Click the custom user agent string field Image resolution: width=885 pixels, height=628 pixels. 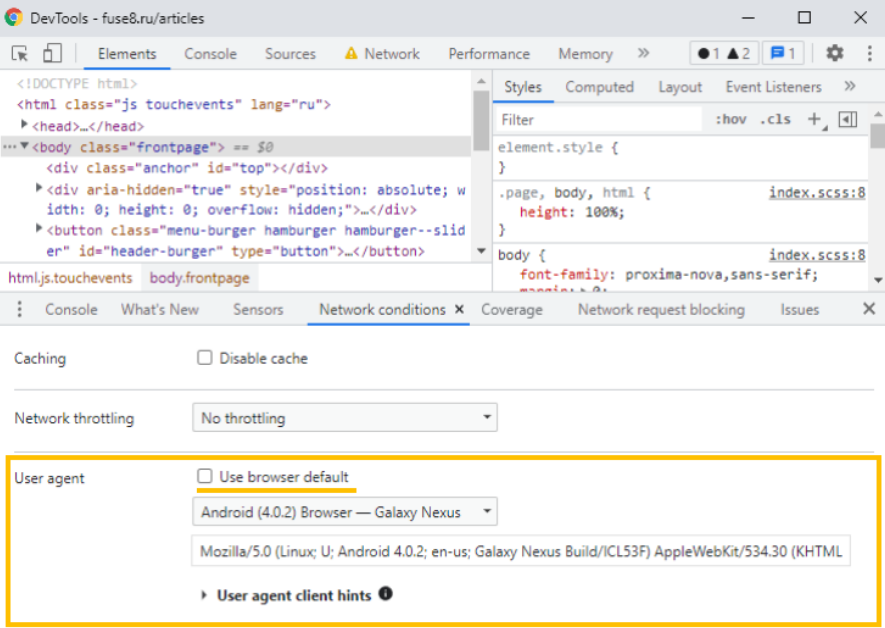point(520,551)
